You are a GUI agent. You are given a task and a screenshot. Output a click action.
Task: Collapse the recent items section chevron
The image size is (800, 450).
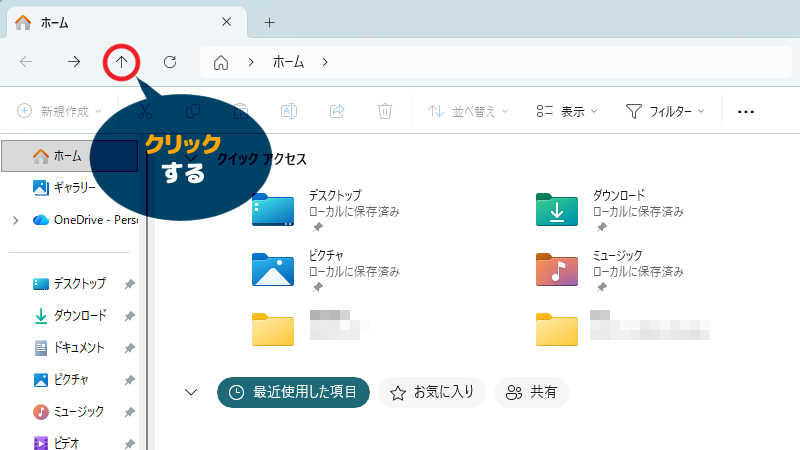pyautogui.click(x=191, y=392)
